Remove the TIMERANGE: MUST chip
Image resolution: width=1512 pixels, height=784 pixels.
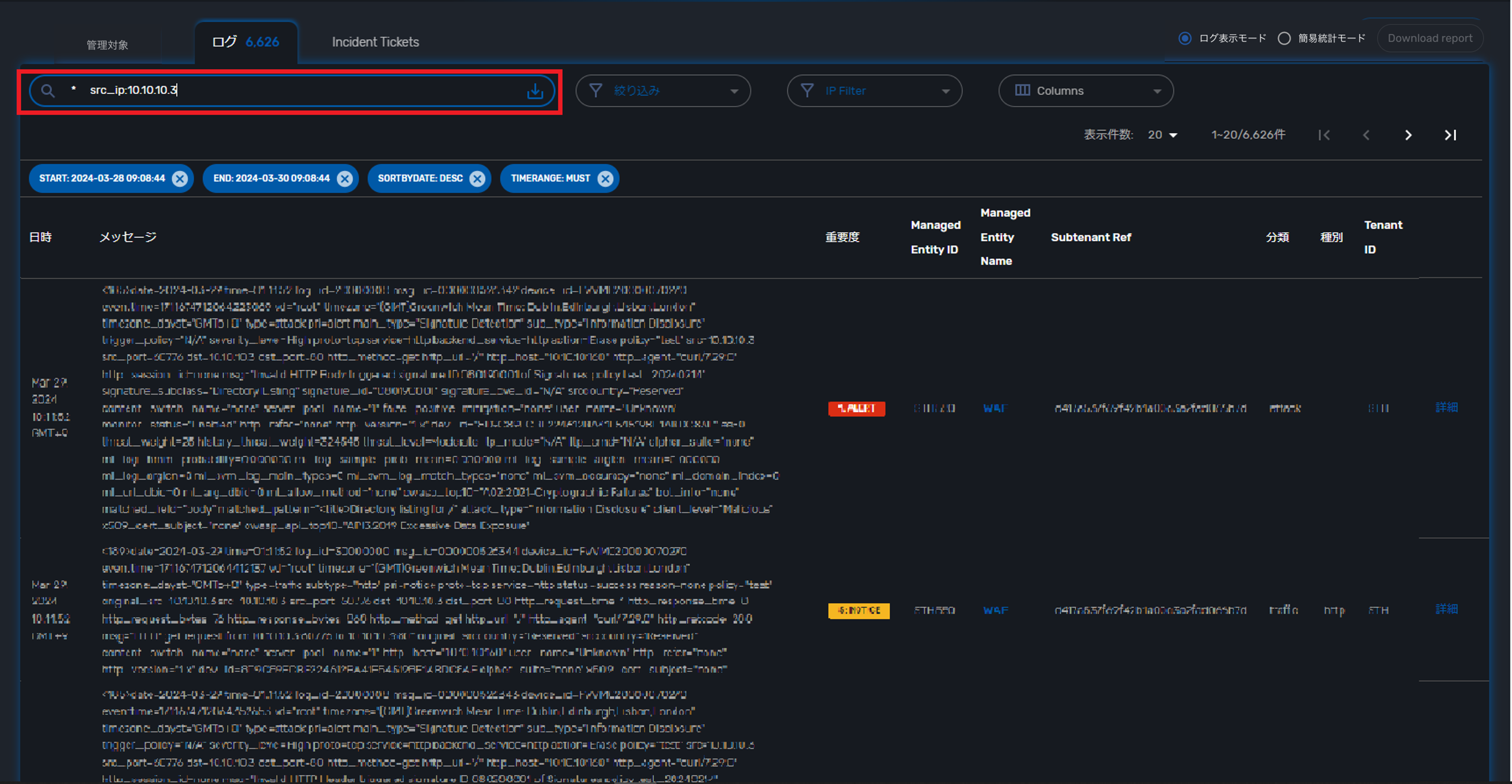(x=605, y=178)
